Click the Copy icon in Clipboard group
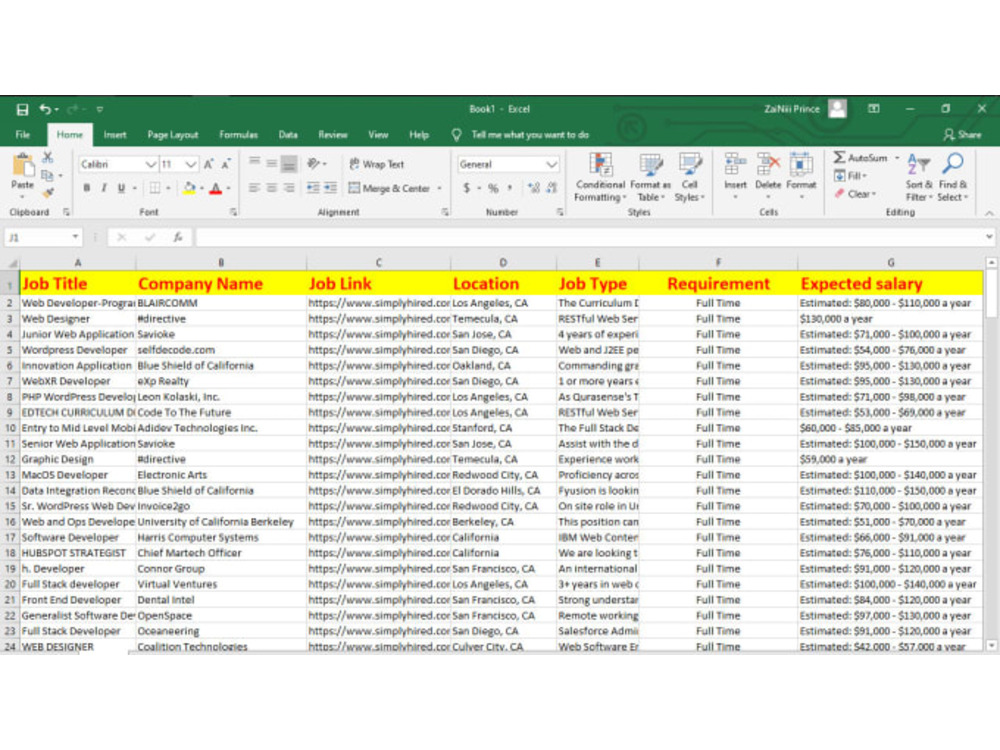 (47, 175)
